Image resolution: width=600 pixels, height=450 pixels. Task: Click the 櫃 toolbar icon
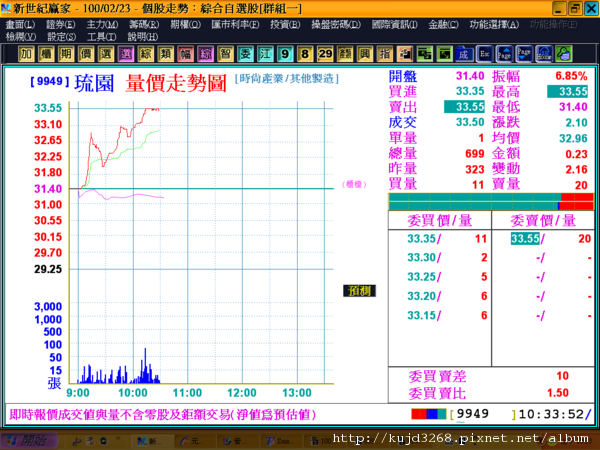point(46,54)
